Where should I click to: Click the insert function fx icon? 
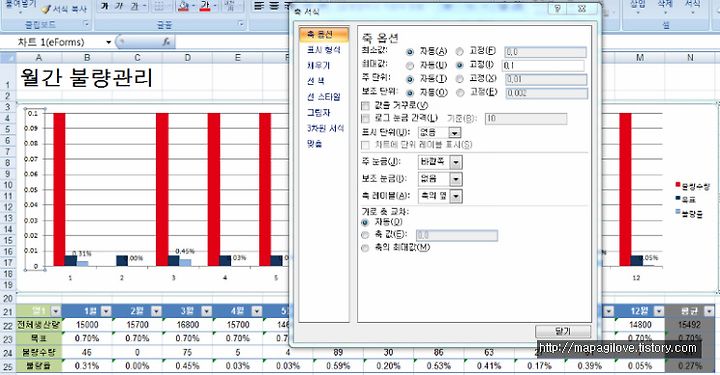[x=166, y=42]
